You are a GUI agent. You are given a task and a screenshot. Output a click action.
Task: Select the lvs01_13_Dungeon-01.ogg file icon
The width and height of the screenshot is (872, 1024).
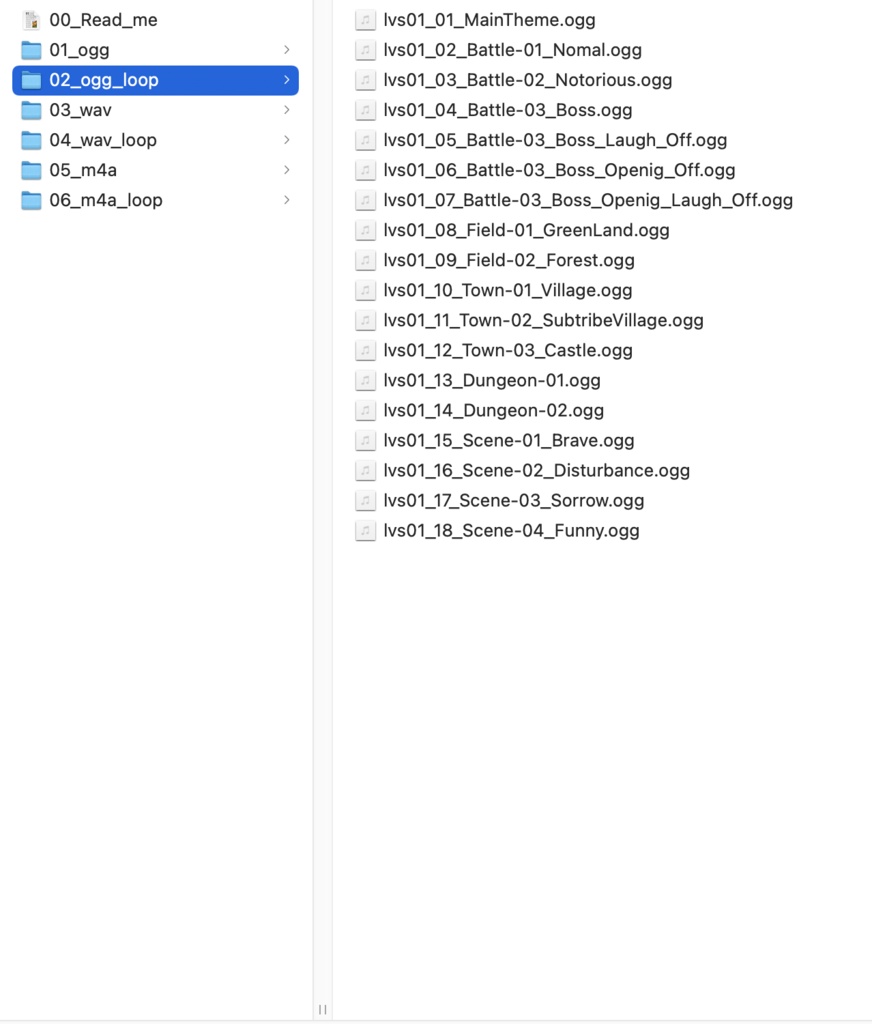pos(365,381)
